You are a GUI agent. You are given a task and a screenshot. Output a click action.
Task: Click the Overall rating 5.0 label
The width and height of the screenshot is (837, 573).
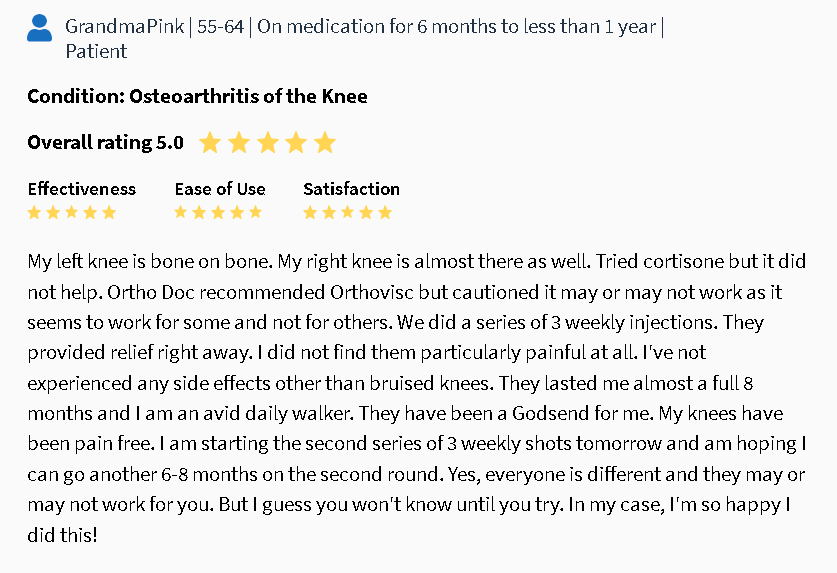[105, 143]
